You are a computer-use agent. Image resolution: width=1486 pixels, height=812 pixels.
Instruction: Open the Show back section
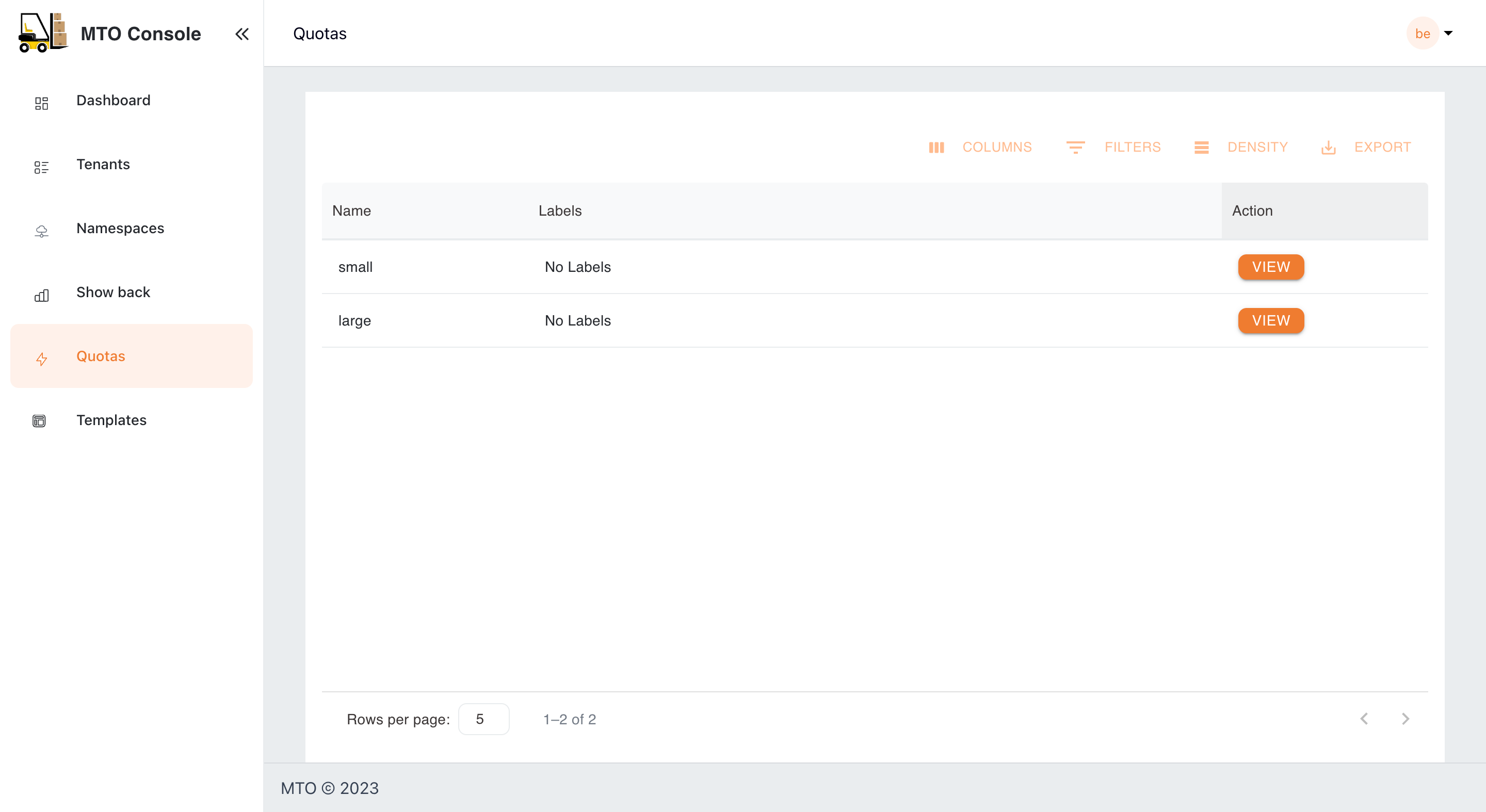[x=132, y=293]
